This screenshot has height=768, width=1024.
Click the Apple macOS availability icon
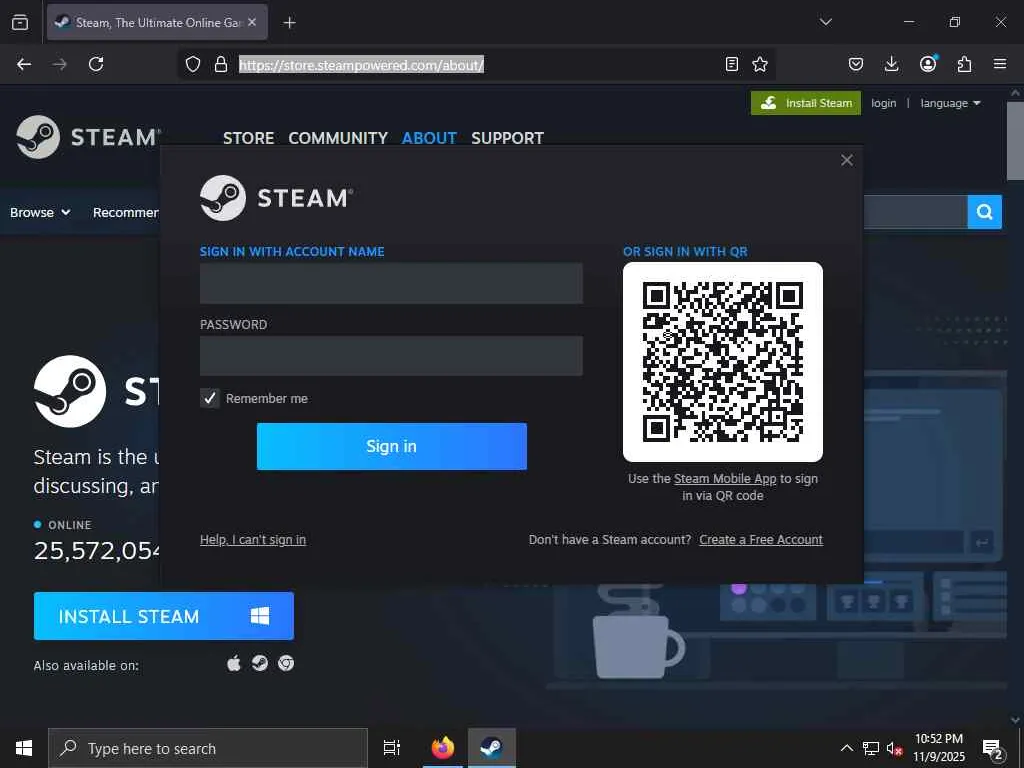point(234,664)
